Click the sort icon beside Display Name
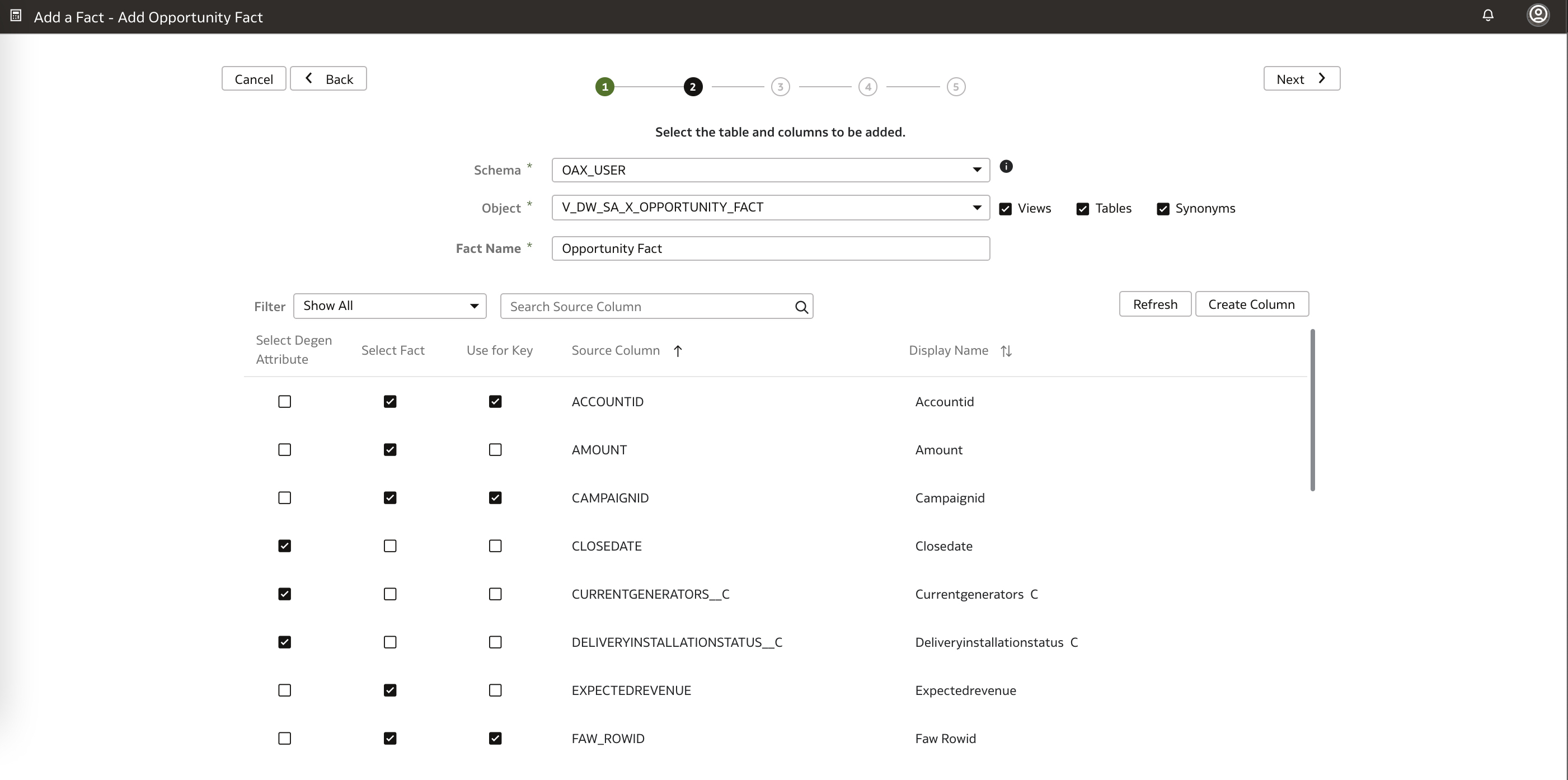The height and width of the screenshot is (780, 1568). [1006, 351]
